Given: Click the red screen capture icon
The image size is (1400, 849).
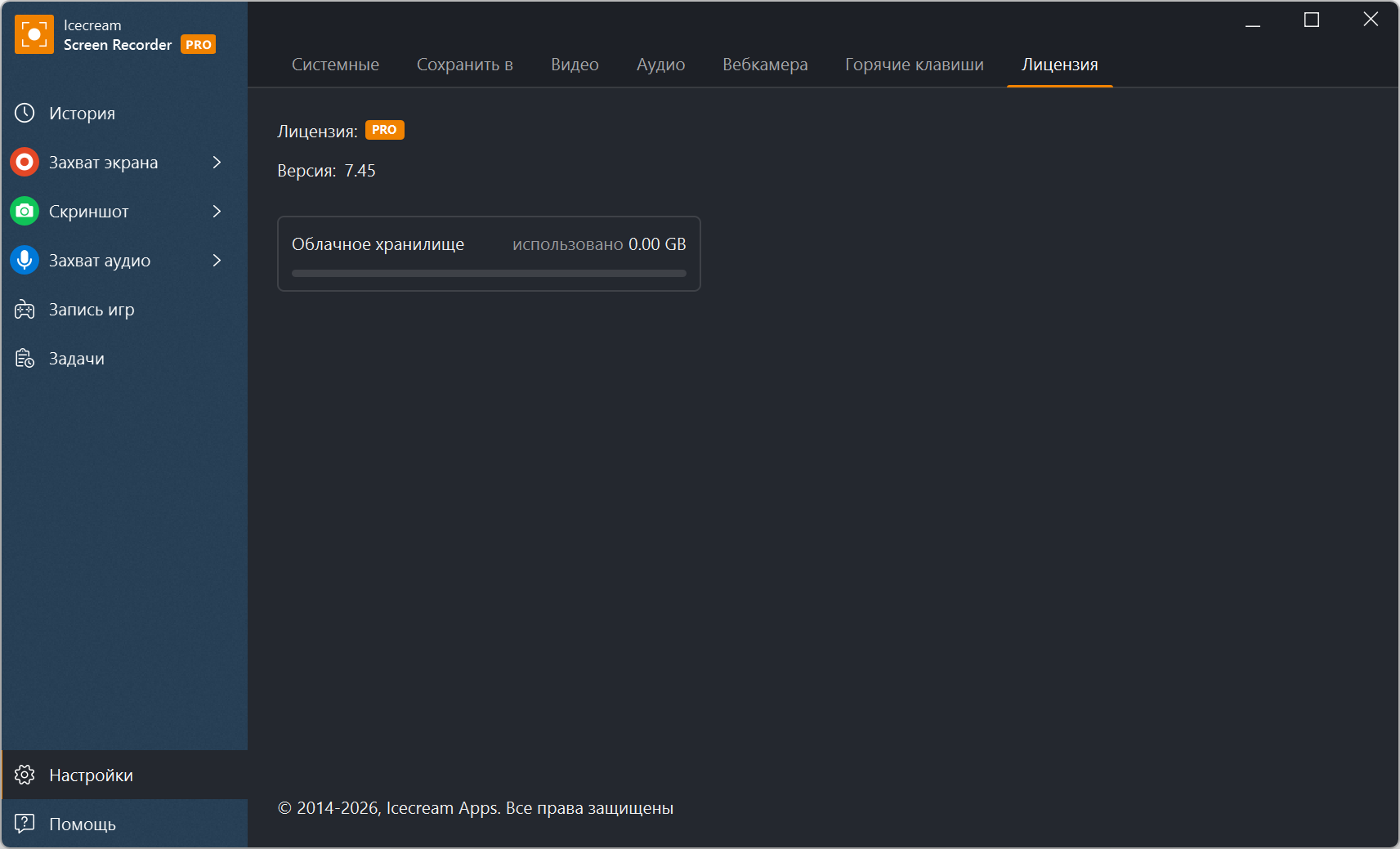Looking at the screenshot, I should [25, 162].
